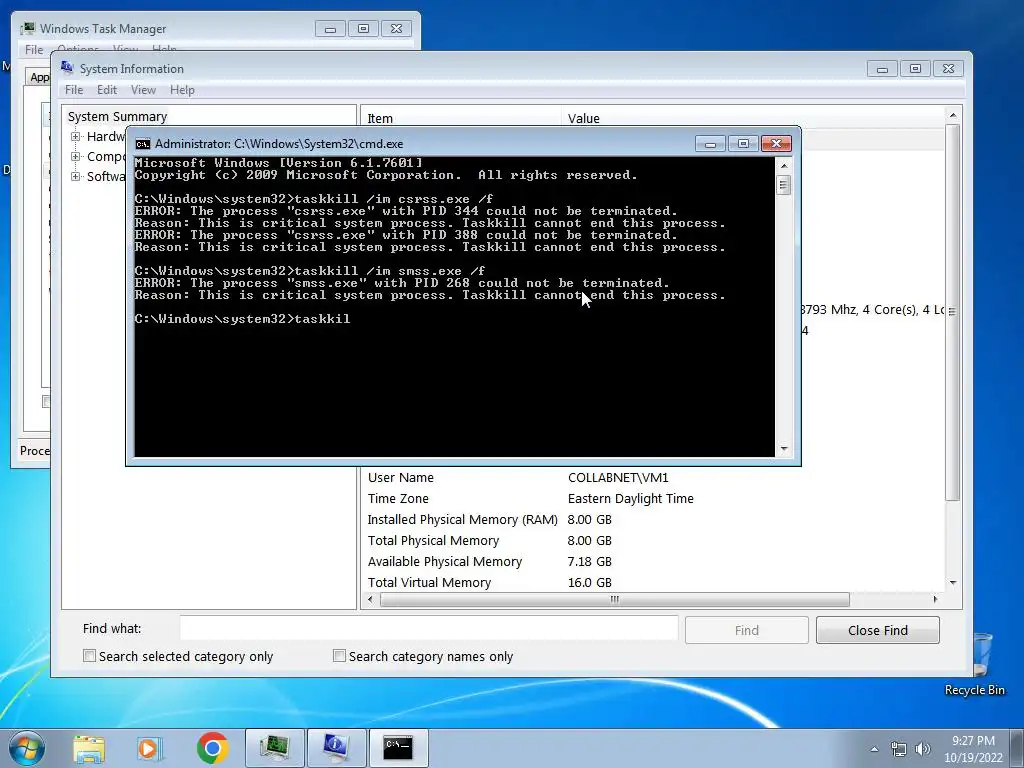Select the Total Physical Memory row
1024x768 pixels.
(653, 540)
